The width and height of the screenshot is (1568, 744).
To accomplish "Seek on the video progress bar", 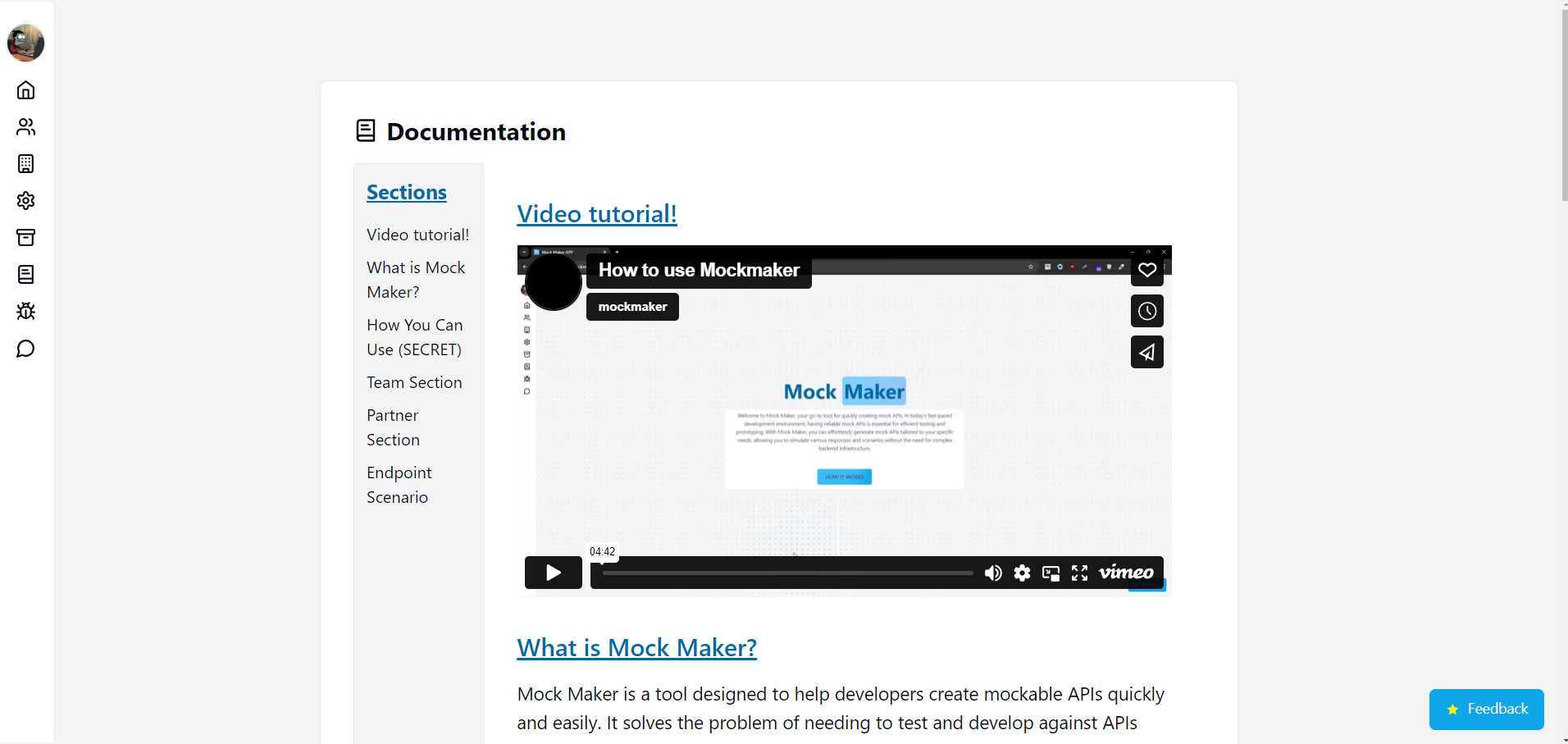I will pyautogui.click(x=787, y=573).
